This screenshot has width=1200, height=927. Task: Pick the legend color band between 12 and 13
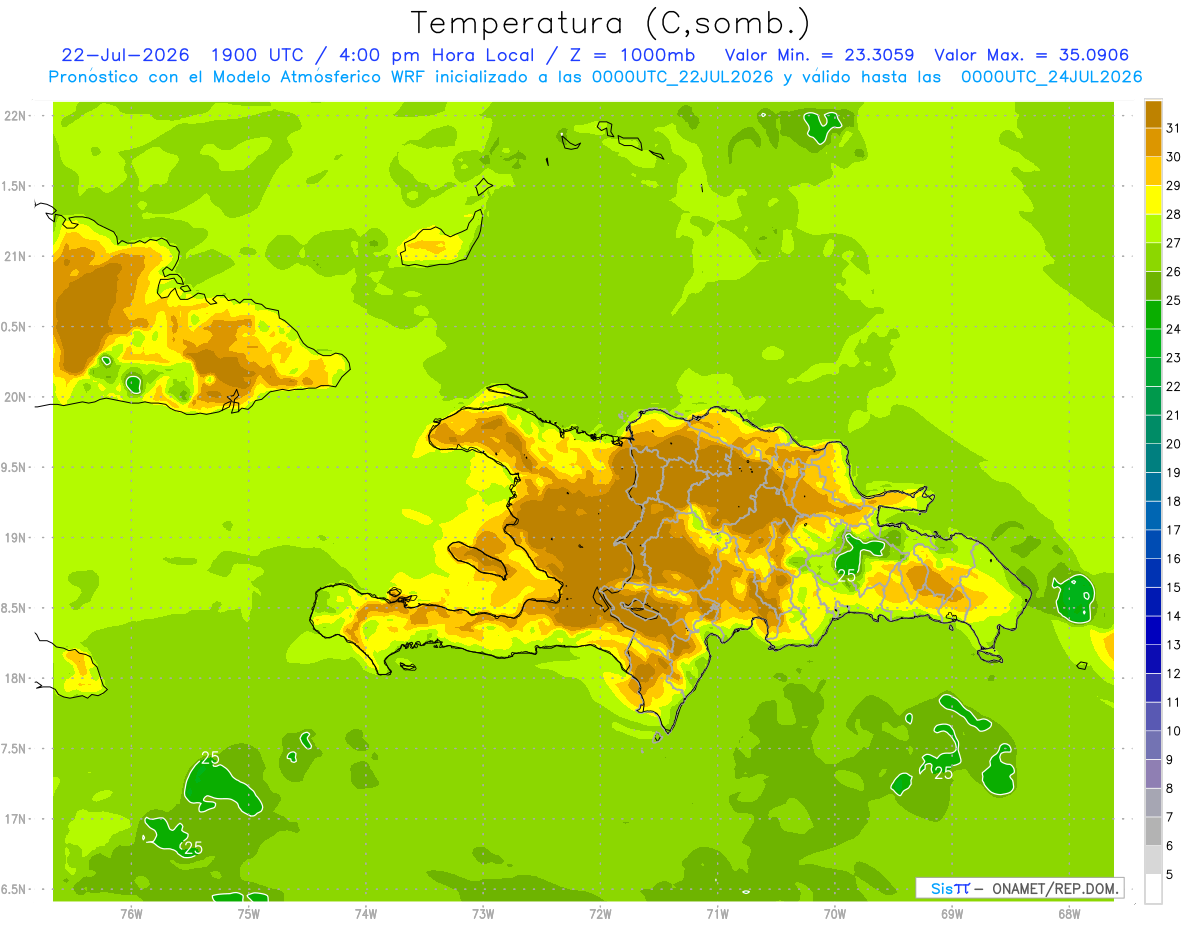pyautogui.click(x=1153, y=659)
